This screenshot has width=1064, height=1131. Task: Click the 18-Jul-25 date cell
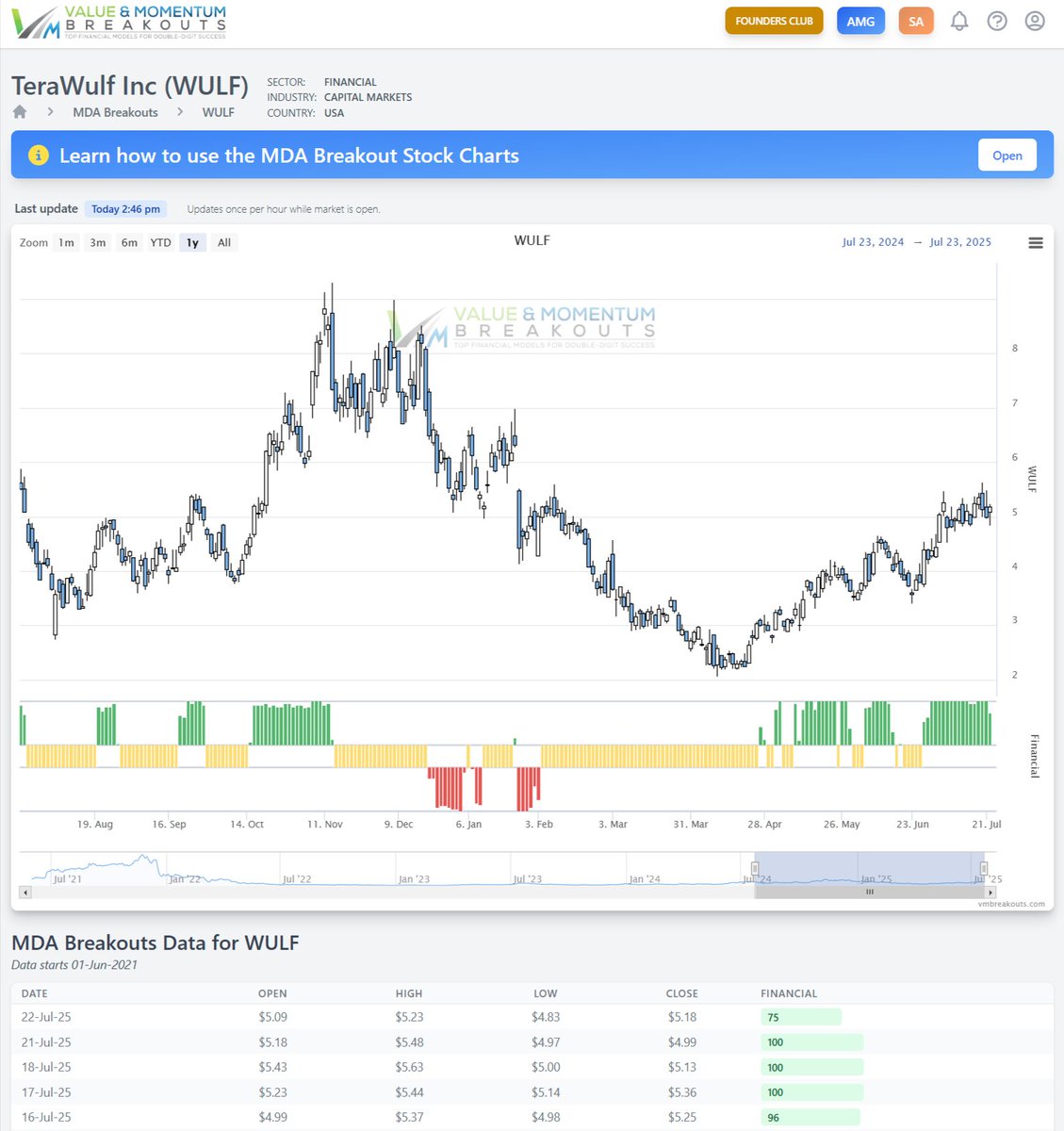[46, 1067]
